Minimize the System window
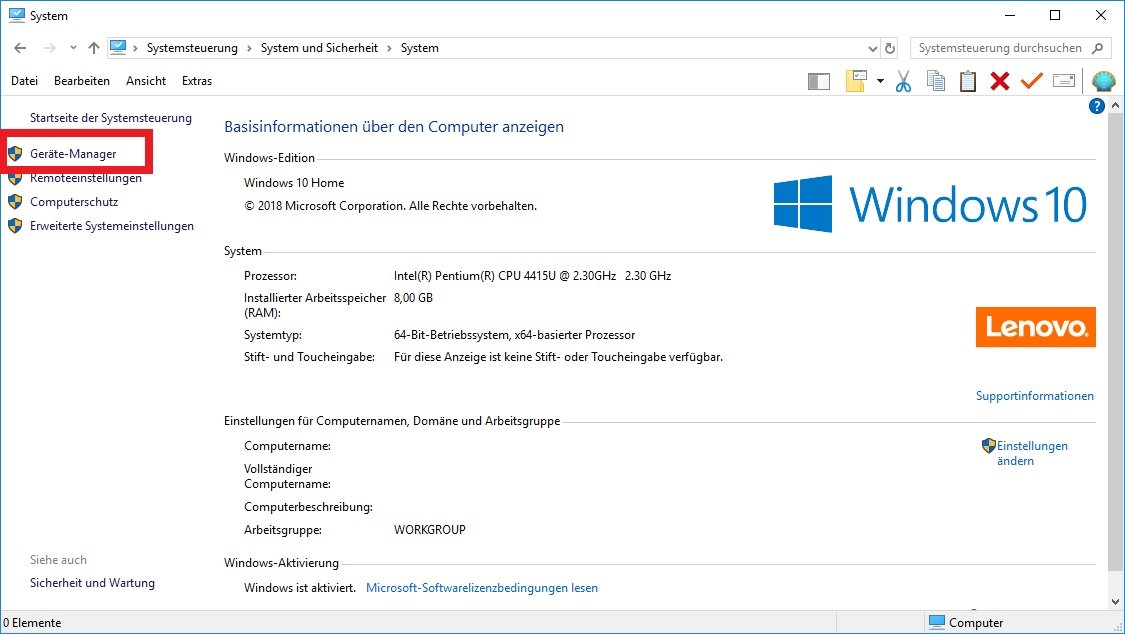 tap(1010, 15)
